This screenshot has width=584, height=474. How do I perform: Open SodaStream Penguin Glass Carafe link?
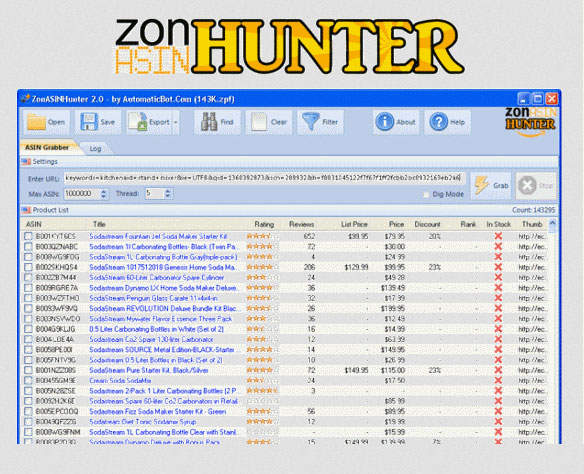coord(153,298)
